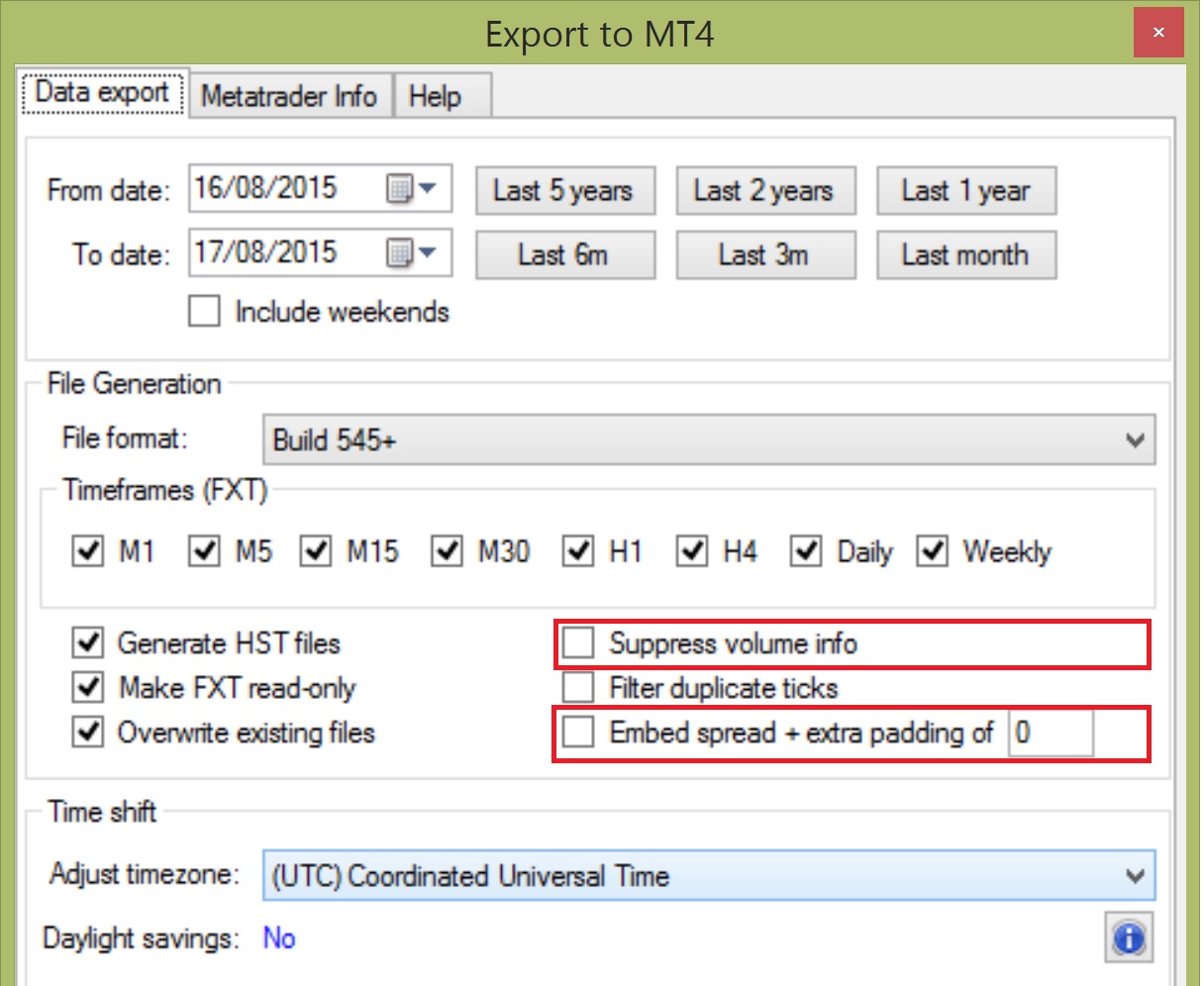Select the Last 1 year range
1204x986 pixels.
(966, 190)
